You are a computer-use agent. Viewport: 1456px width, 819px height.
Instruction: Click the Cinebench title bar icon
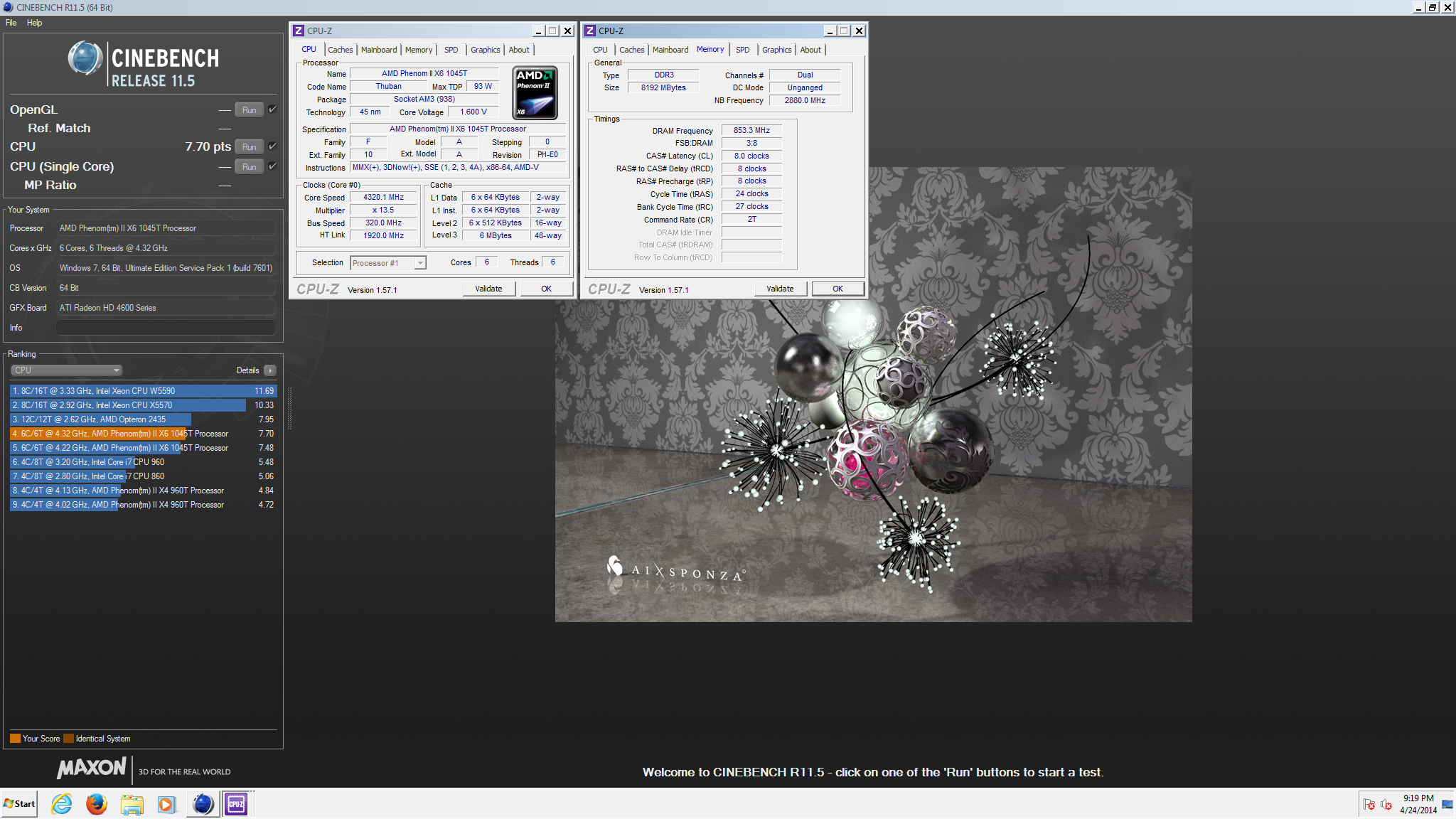pyautogui.click(x=8, y=7)
